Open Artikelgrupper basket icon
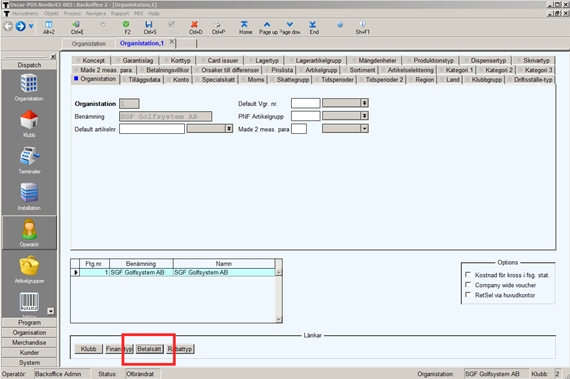This screenshot has width=570, height=379. [29, 266]
